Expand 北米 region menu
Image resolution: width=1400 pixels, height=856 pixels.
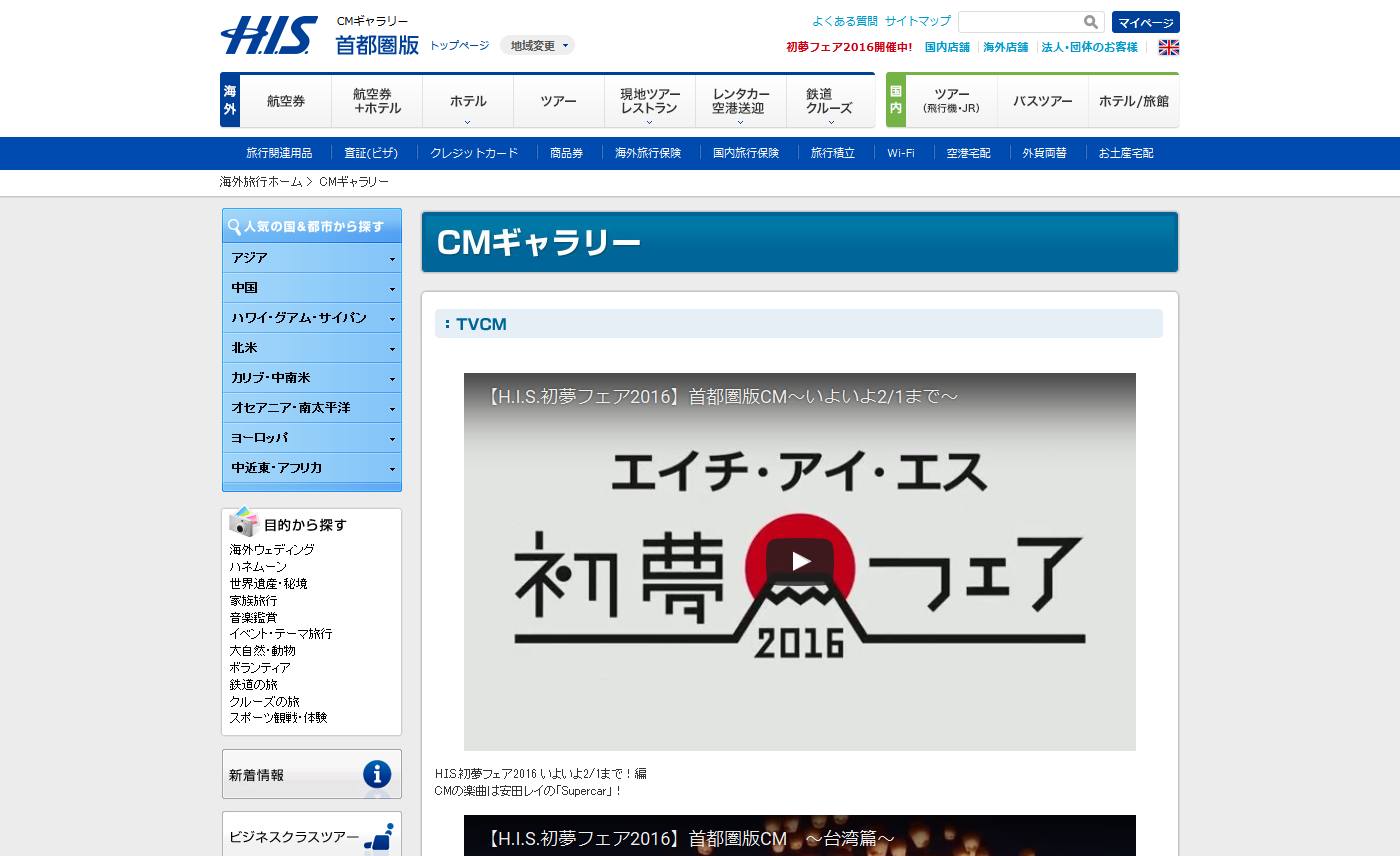tap(312, 348)
